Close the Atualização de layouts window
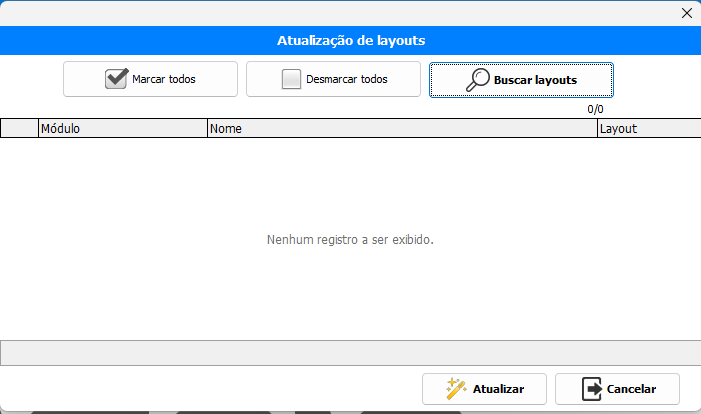 coord(686,13)
